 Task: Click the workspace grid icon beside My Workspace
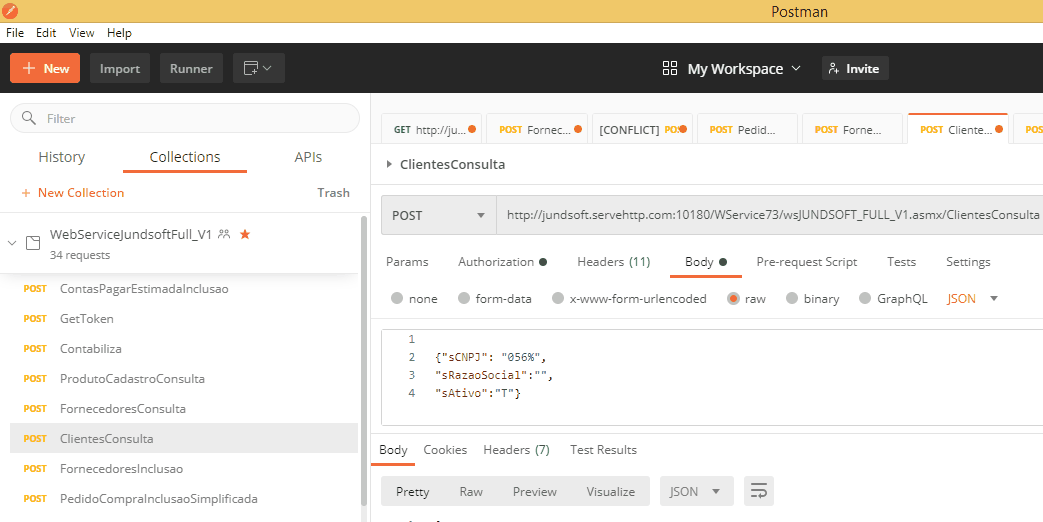(670, 68)
